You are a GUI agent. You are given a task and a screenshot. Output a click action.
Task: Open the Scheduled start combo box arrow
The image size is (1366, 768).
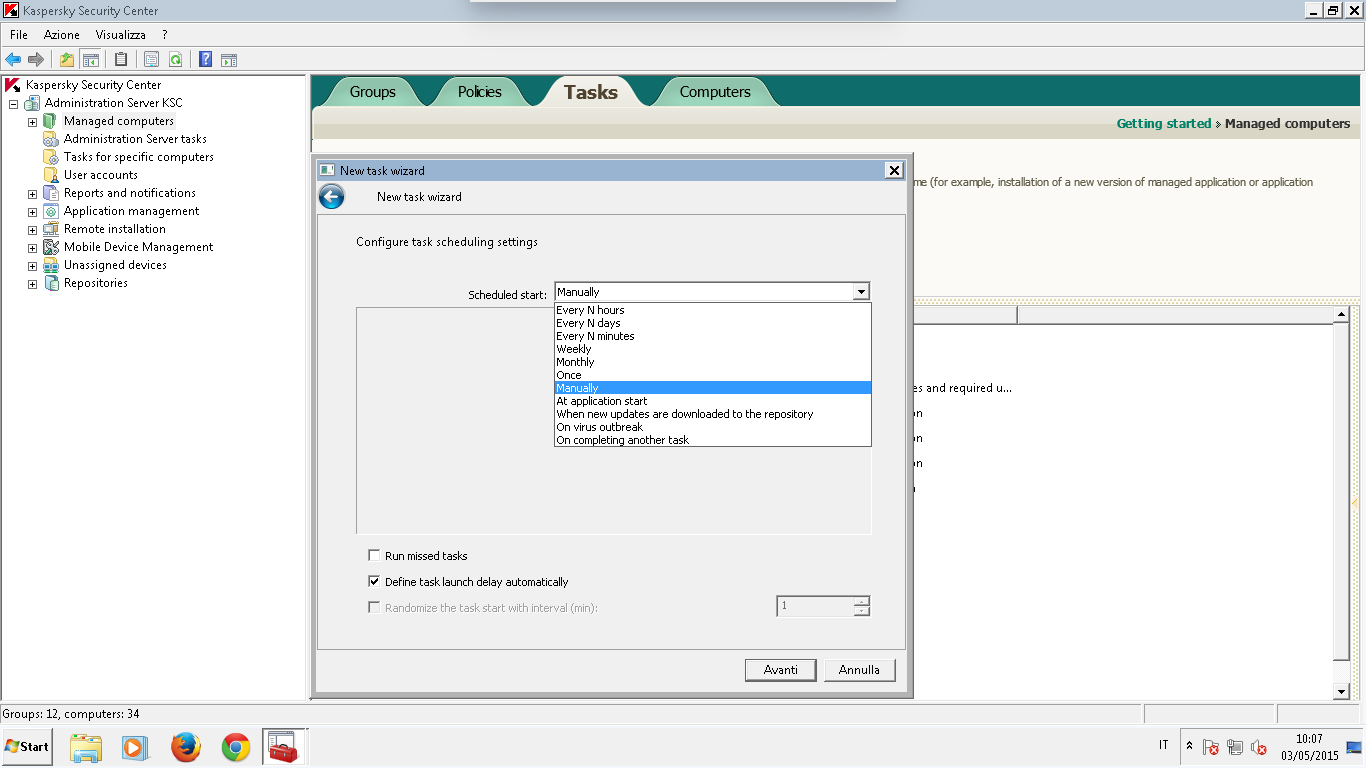[861, 292]
